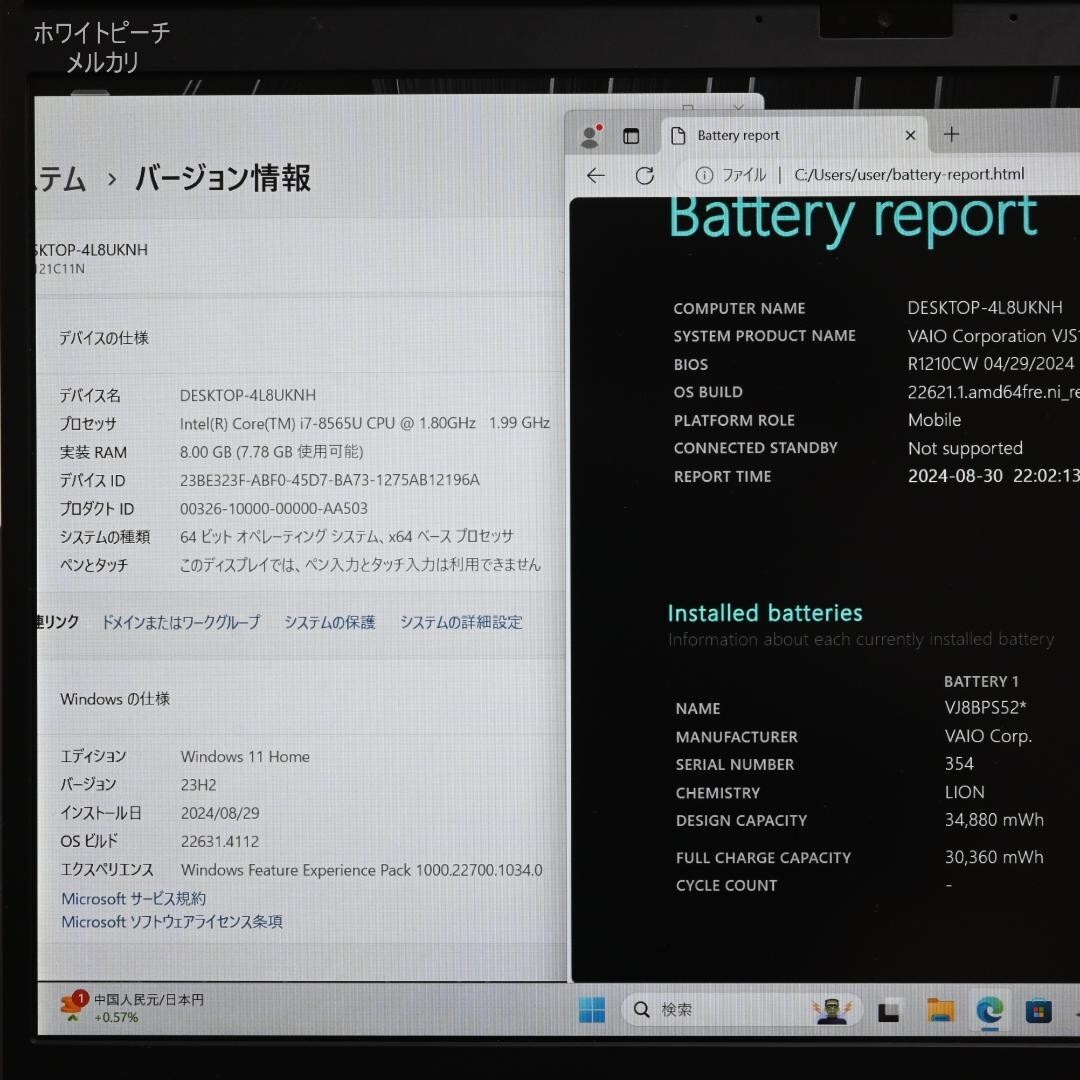Open システムの保護 link
1080x1080 pixels.
pyautogui.click(x=330, y=623)
